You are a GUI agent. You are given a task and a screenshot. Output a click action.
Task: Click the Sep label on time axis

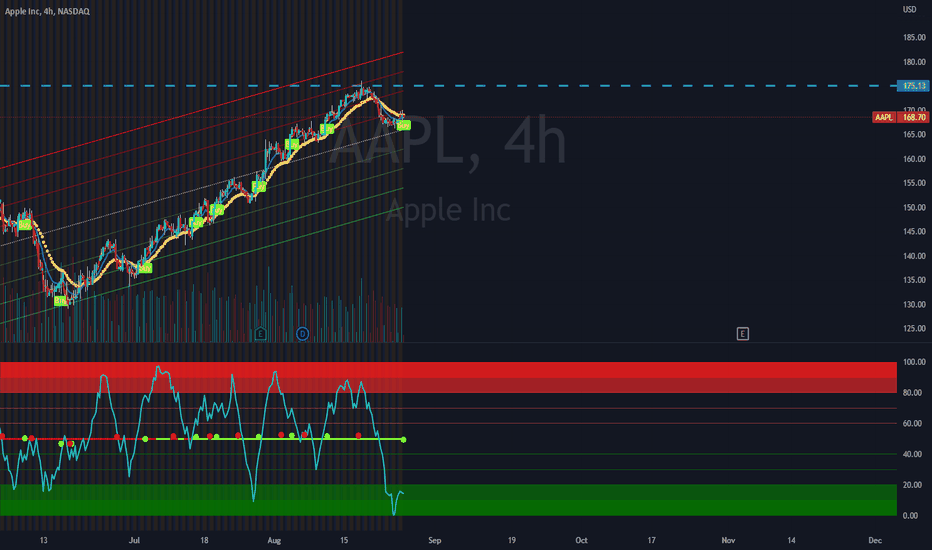coord(434,540)
